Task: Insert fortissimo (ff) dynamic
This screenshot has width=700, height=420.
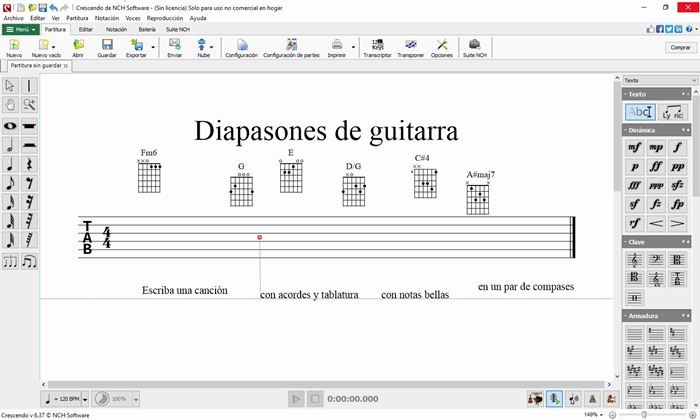Action: (x=656, y=166)
